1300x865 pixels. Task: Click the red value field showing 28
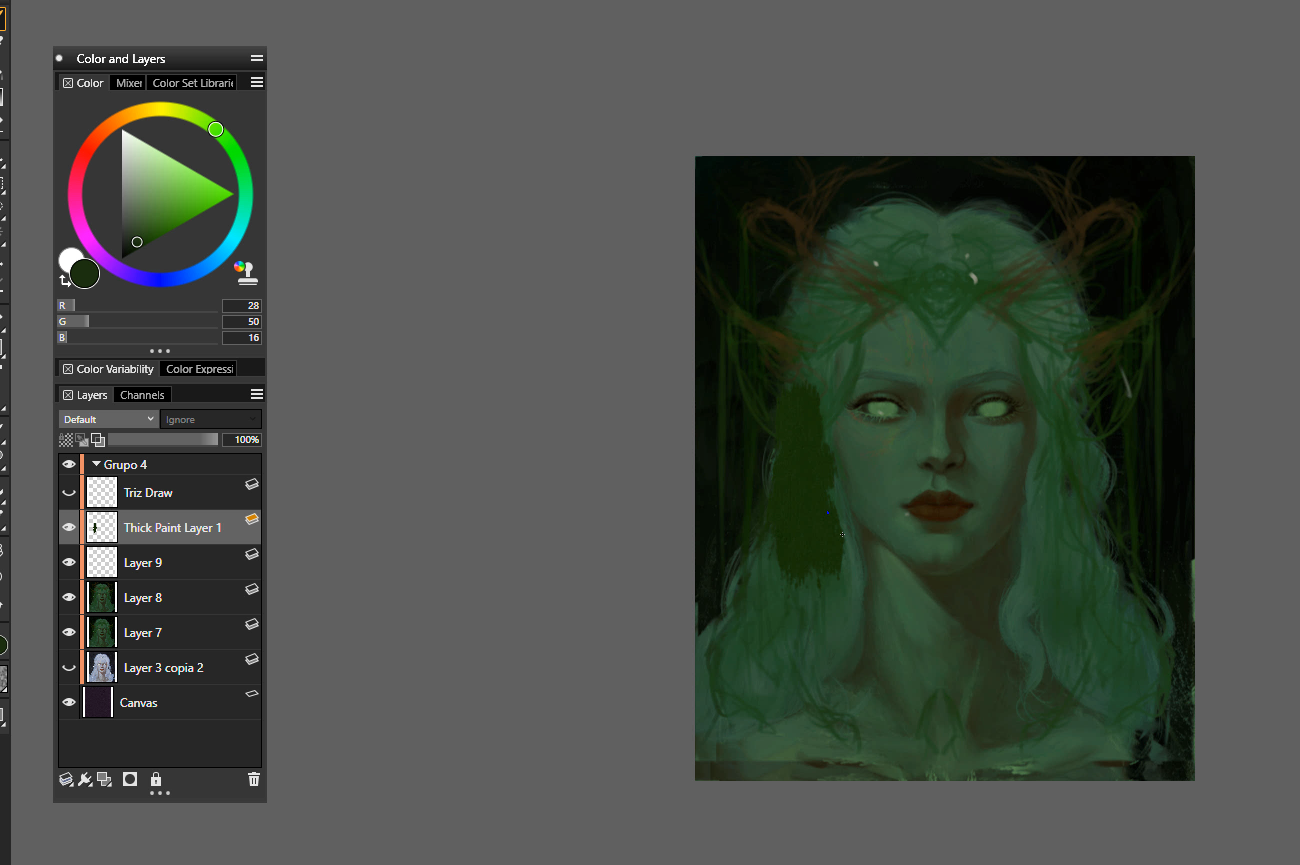click(242, 306)
